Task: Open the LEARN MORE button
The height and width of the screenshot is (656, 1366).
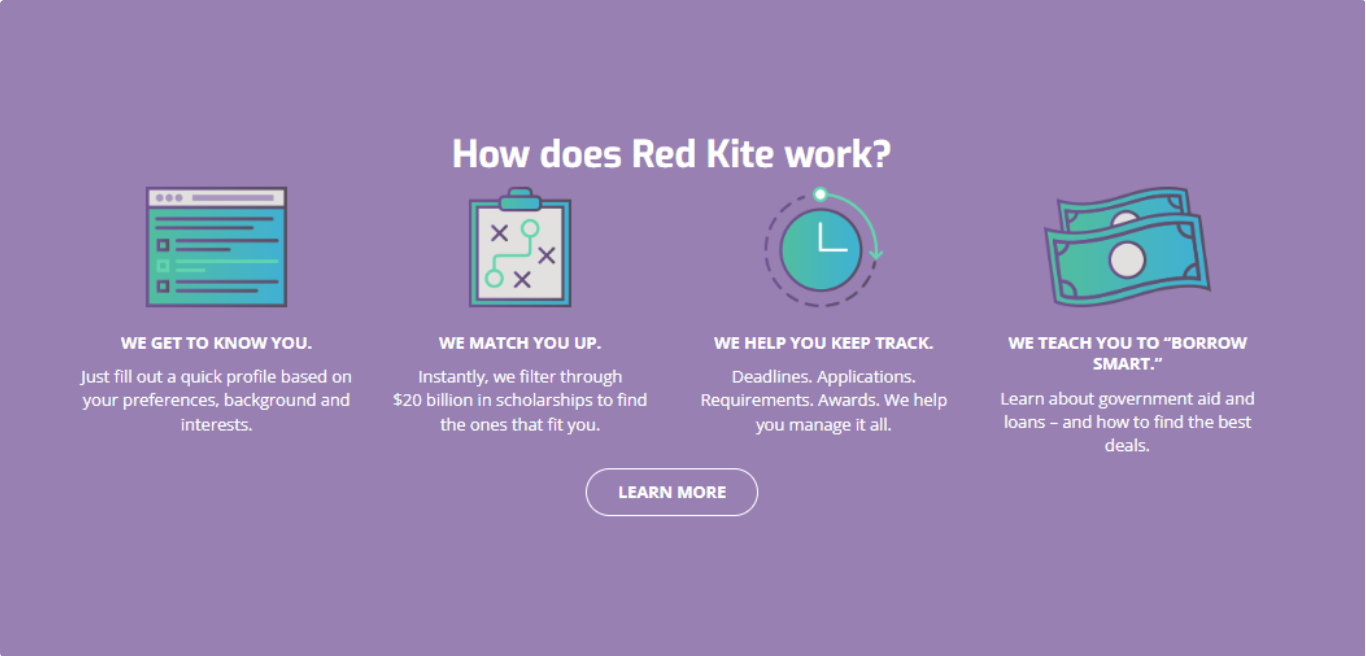Action: coord(672,492)
